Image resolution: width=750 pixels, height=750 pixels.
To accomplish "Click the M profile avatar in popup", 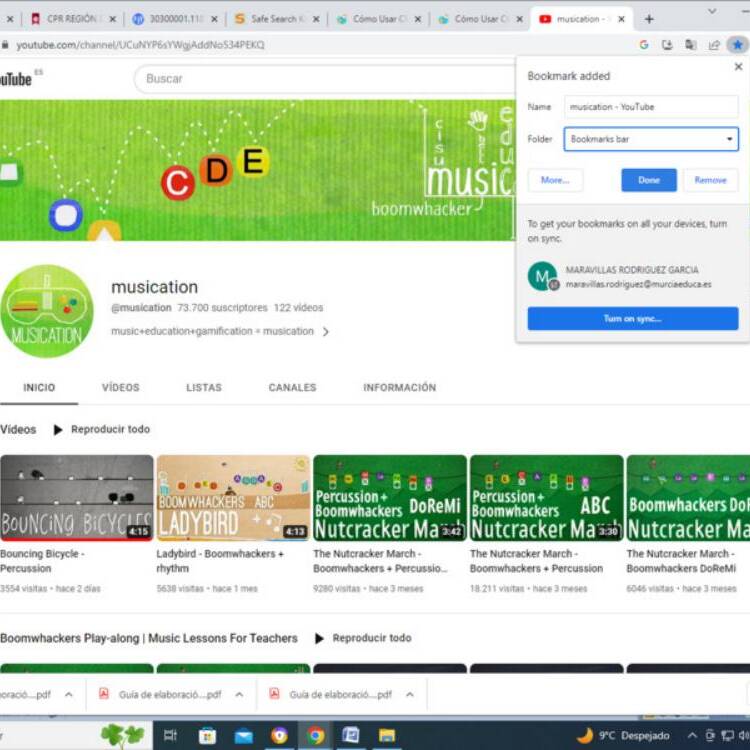I will pos(542,276).
